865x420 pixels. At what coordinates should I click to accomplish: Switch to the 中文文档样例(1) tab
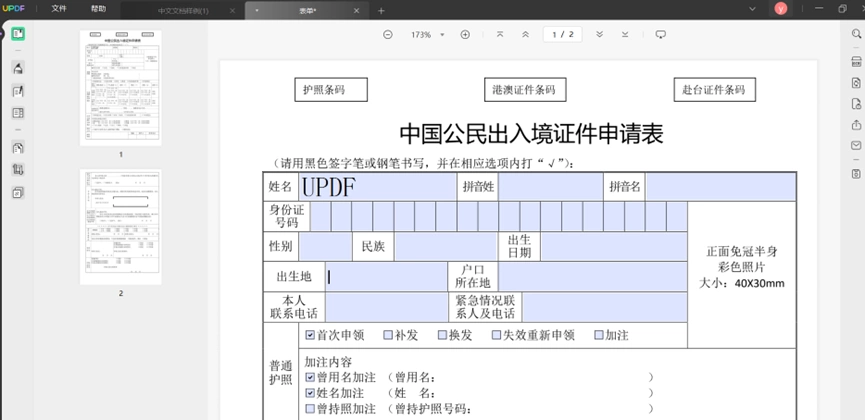click(x=183, y=11)
